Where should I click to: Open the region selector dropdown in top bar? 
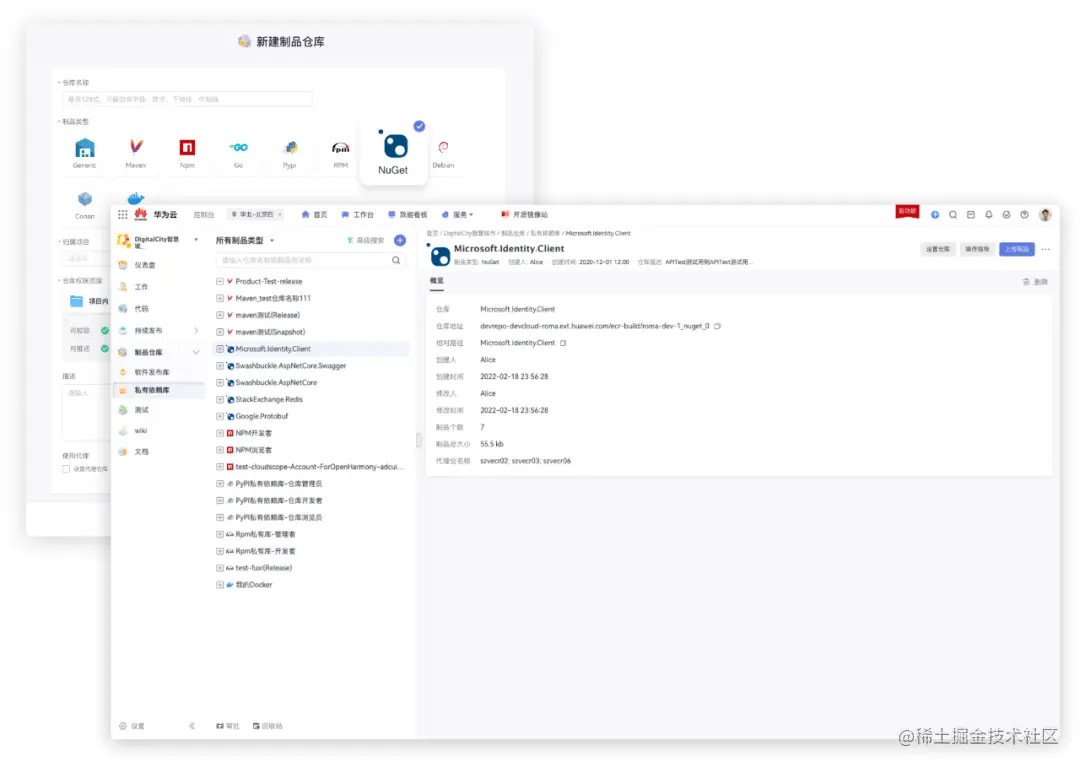pyautogui.click(x=256, y=215)
